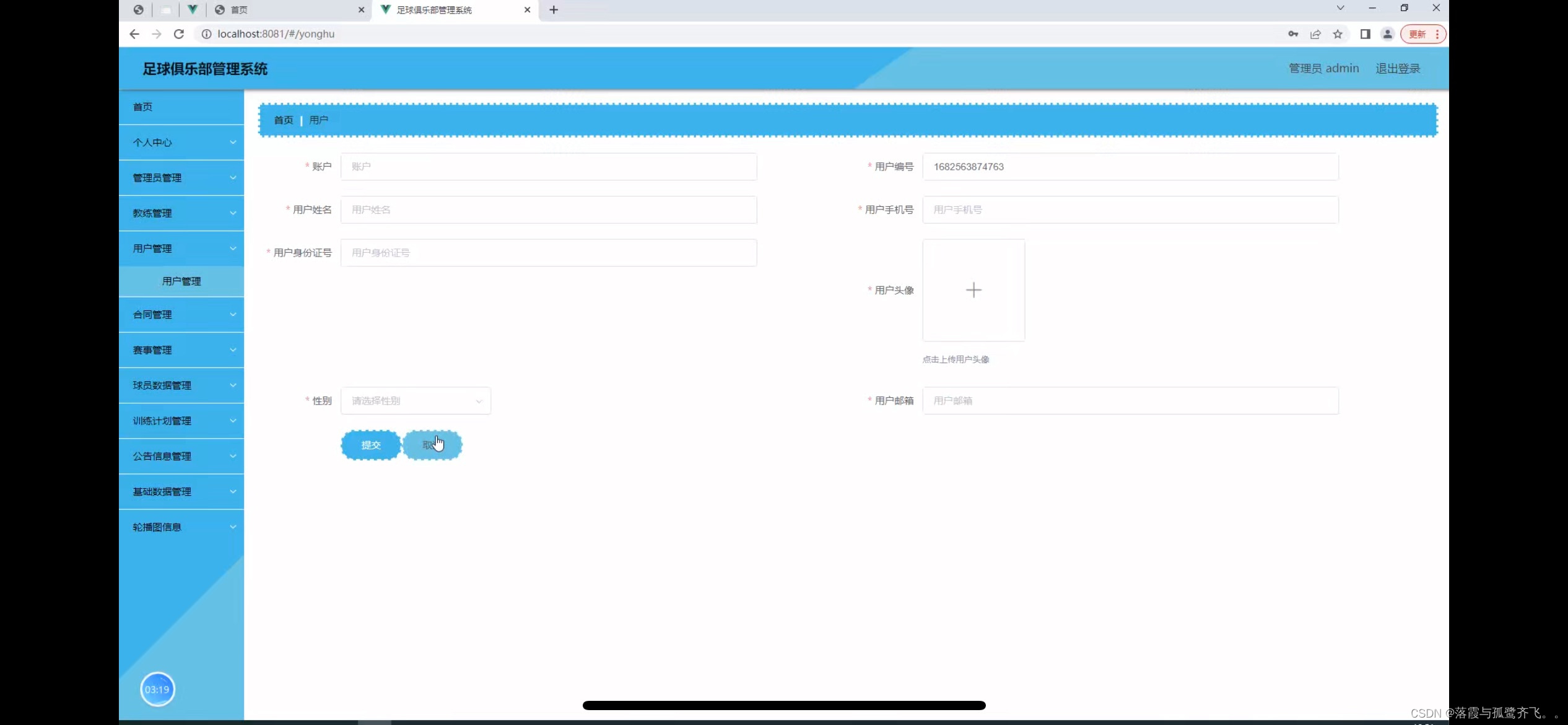Click 退出登录 logout link
The height and width of the screenshot is (725, 1568).
1397,68
